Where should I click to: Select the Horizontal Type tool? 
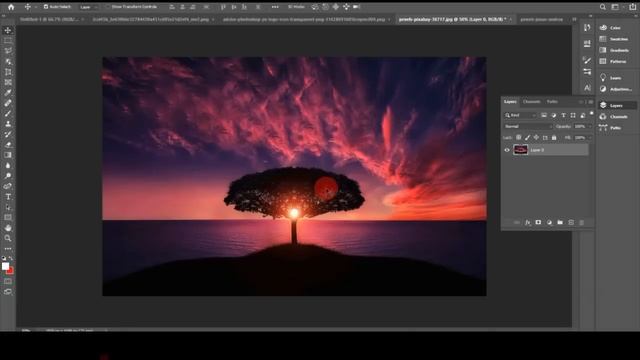click(8, 197)
